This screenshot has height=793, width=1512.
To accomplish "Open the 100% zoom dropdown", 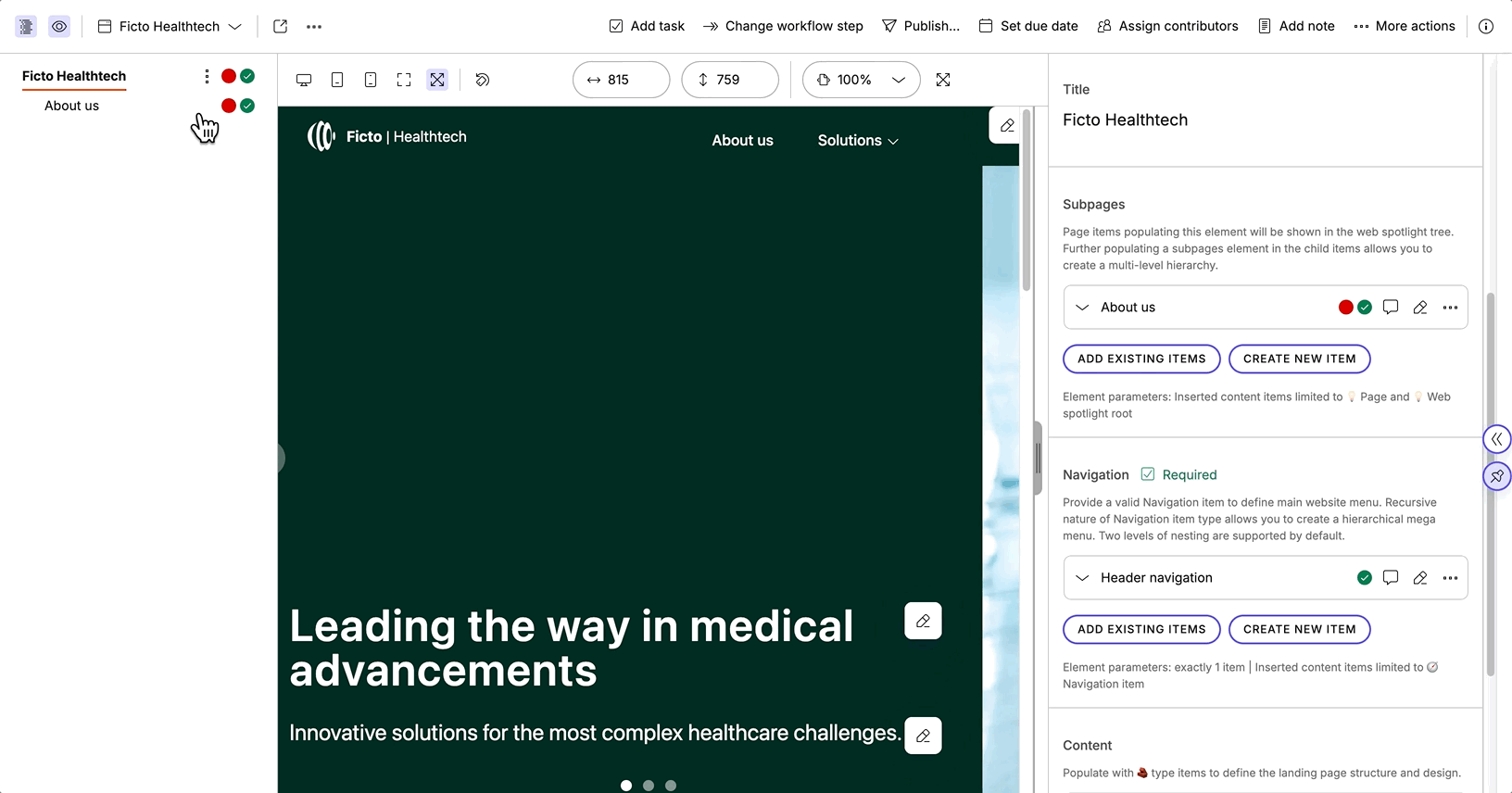I will click(862, 80).
